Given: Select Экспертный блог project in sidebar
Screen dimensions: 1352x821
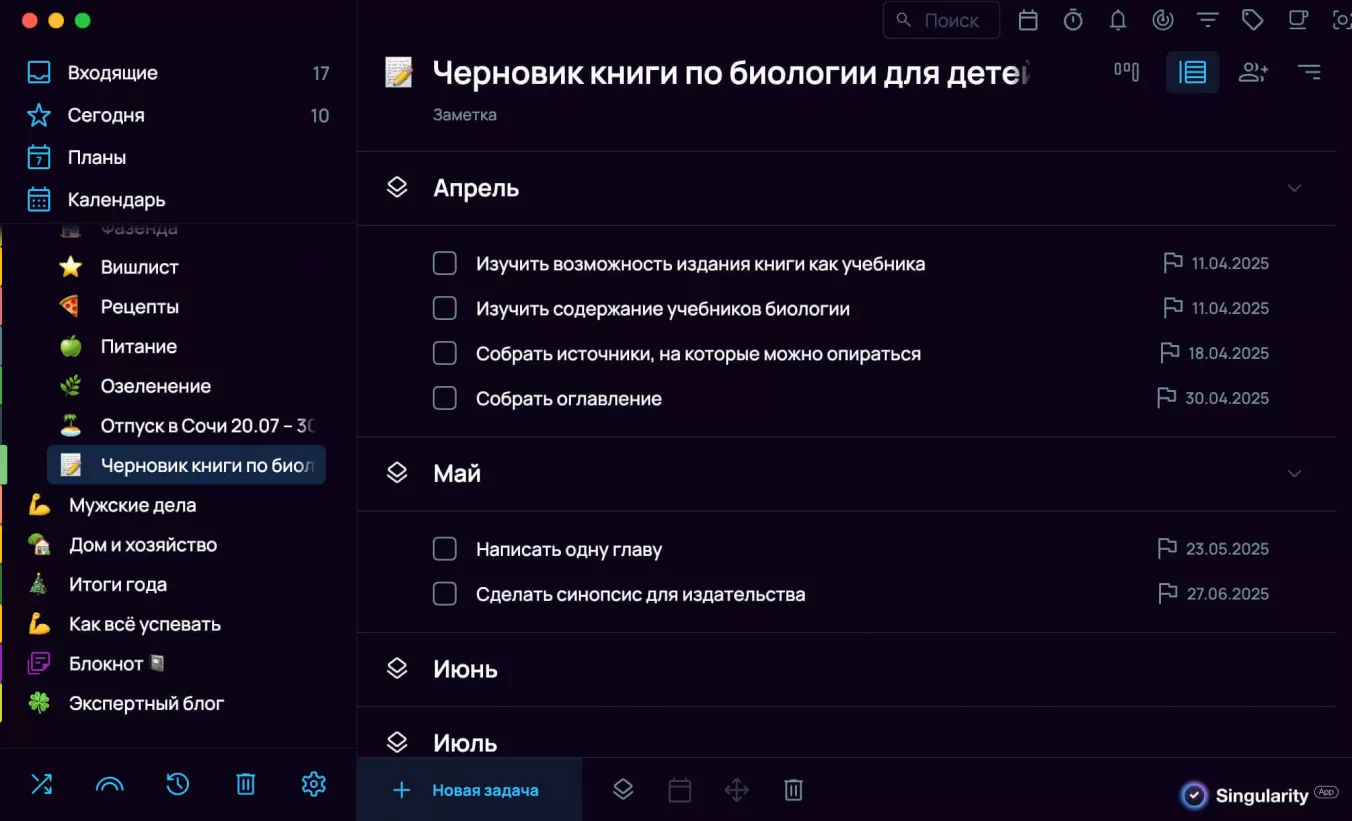Looking at the screenshot, I should [146, 703].
